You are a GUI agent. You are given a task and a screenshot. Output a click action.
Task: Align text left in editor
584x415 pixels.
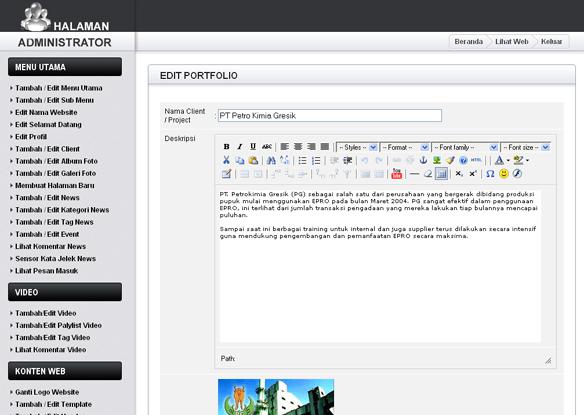point(285,147)
